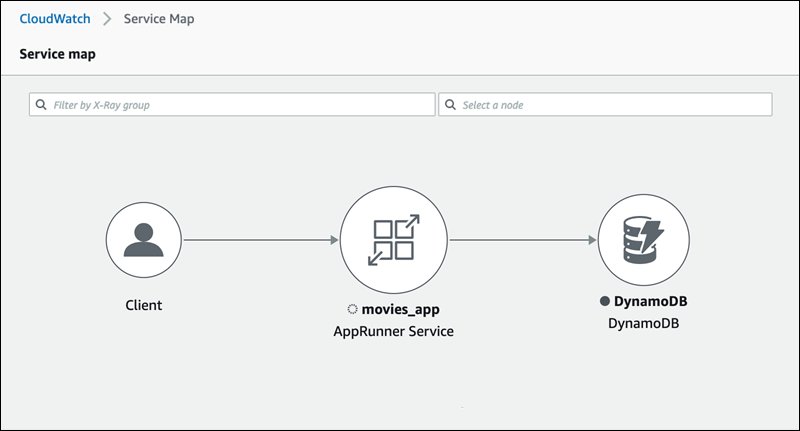
Task: Click the AppRunner Service type label
Action: (393, 330)
